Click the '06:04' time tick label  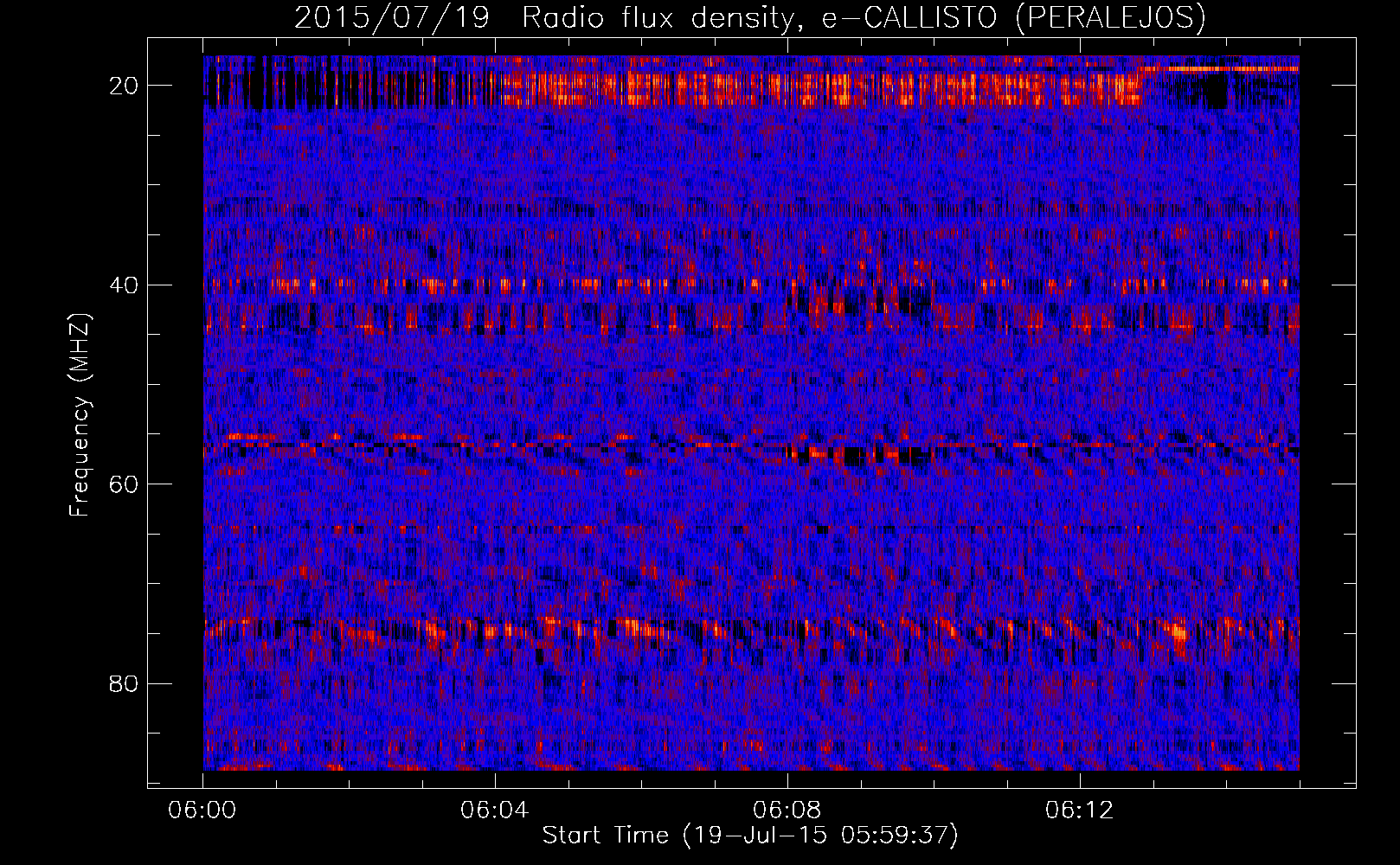tap(495, 811)
